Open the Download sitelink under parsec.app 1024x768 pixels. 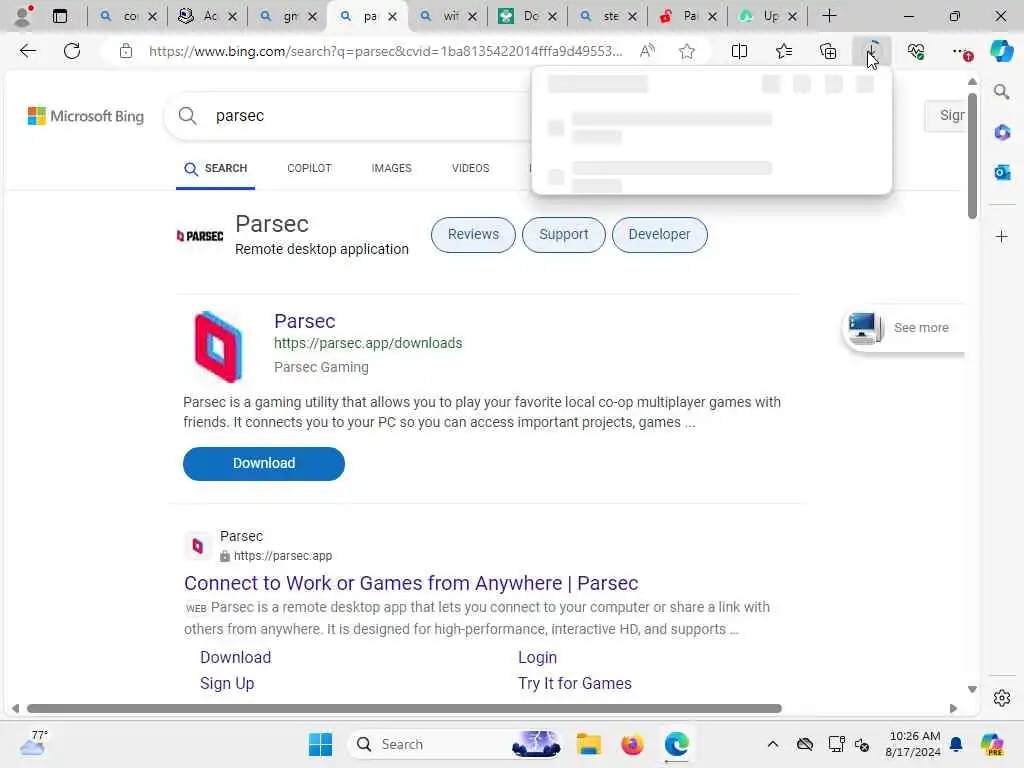[x=235, y=657]
